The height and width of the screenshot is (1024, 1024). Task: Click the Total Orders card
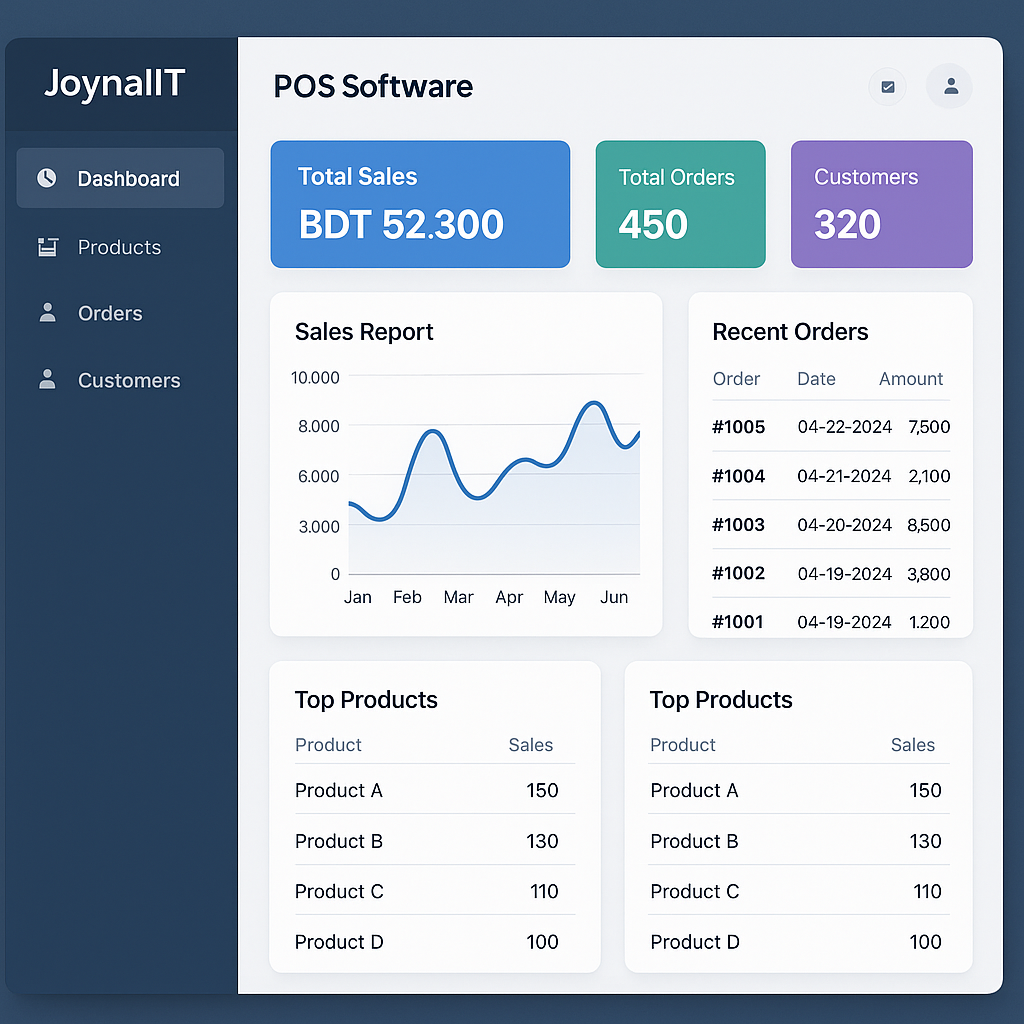(680, 204)
